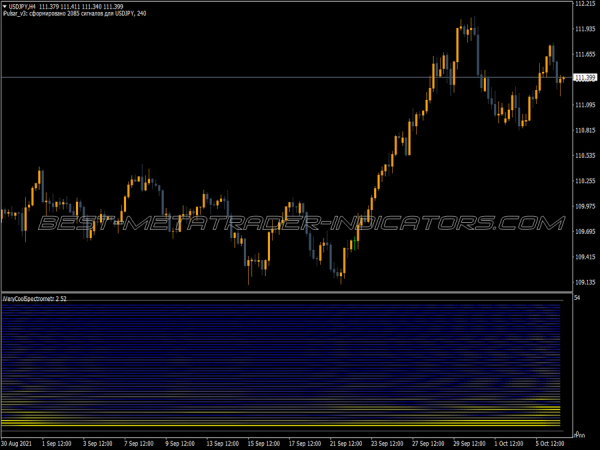Screen dimensions: 600x450
Task: Click the 111.655 price axis label
Action: pos(585,54)
